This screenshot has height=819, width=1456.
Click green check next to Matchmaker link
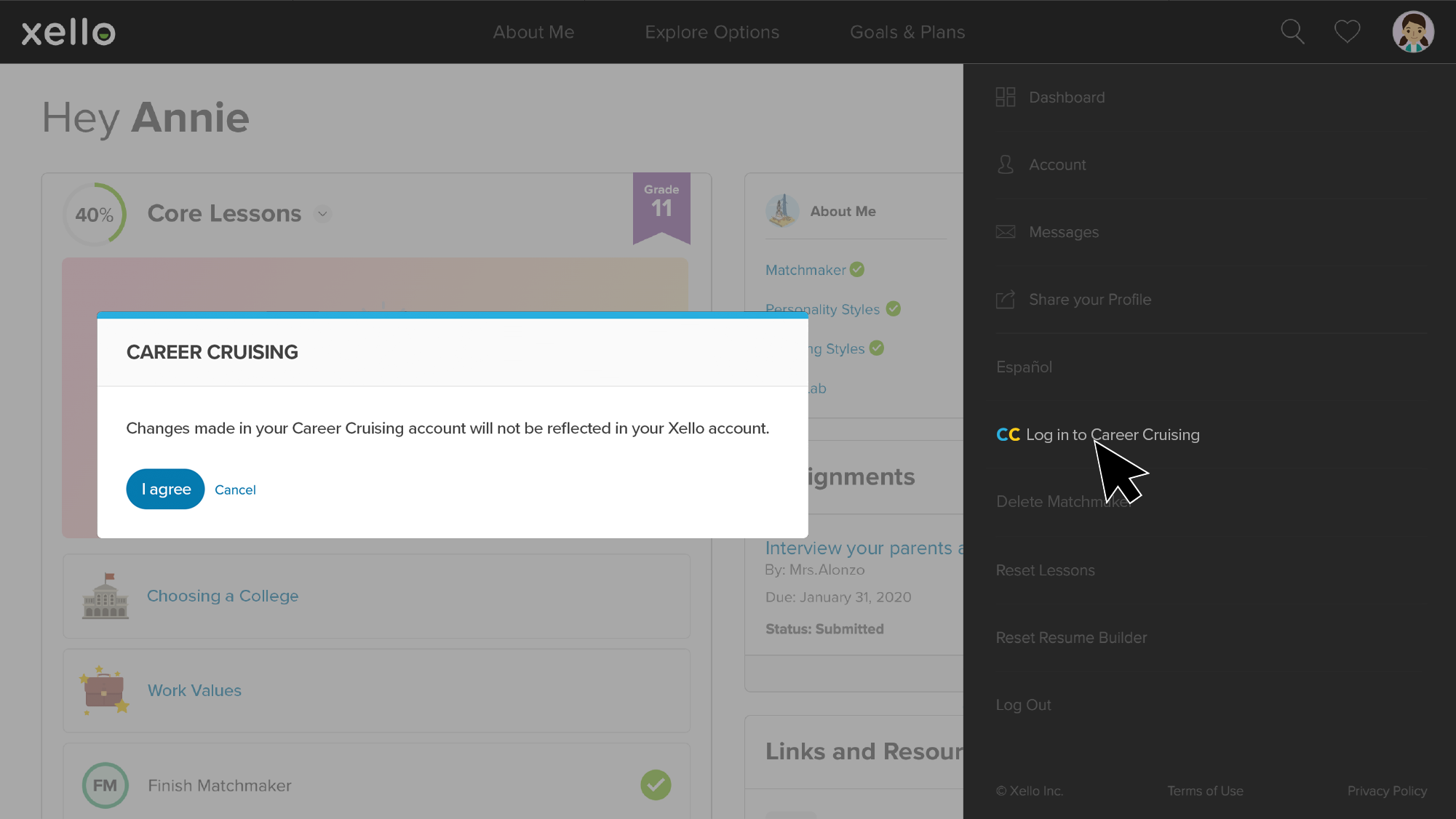pyautogui.click(x=857, y=269)
